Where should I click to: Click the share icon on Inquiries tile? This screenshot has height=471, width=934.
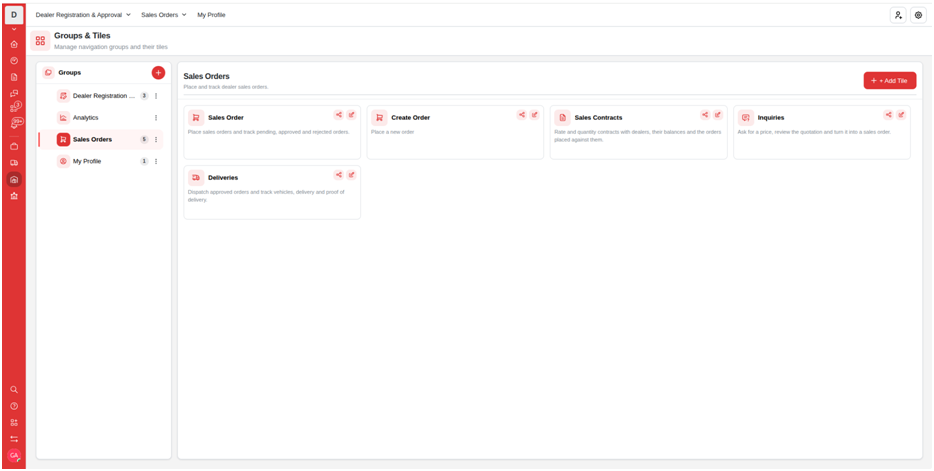point(888,115)
